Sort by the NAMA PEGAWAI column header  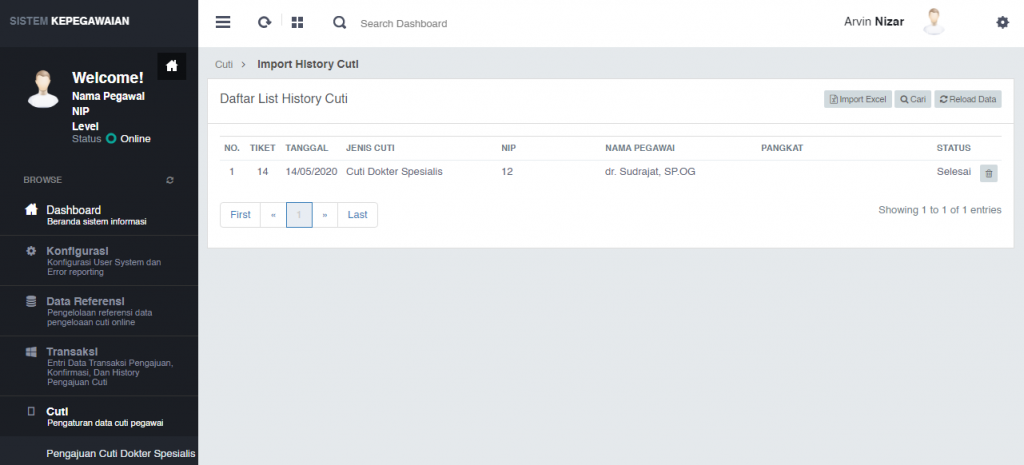click(639, 148)
